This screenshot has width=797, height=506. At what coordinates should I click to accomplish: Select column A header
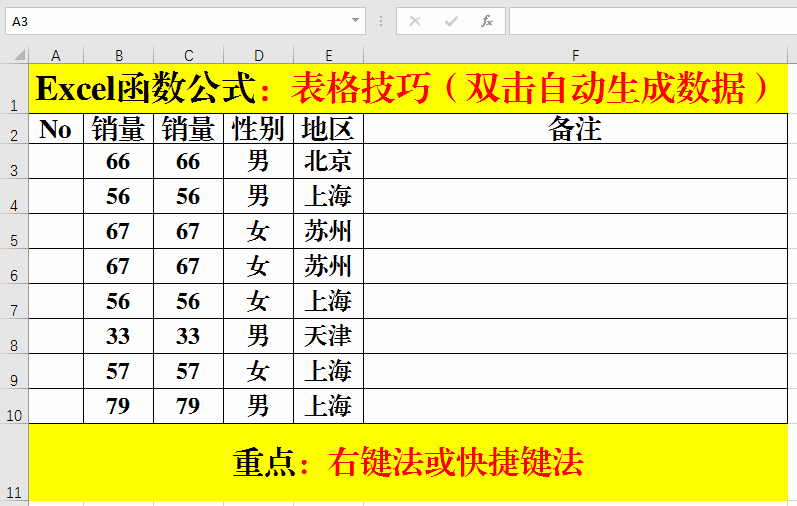click(x=56, y=55)
